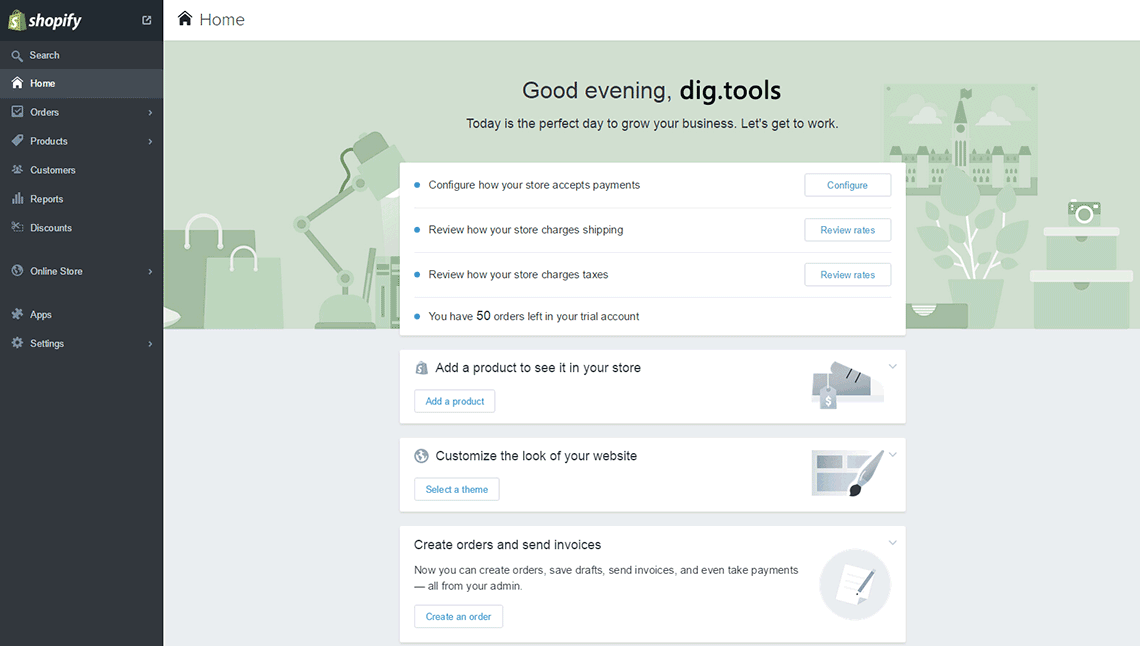Expand the Settings submenu arrow

point(150,344)
